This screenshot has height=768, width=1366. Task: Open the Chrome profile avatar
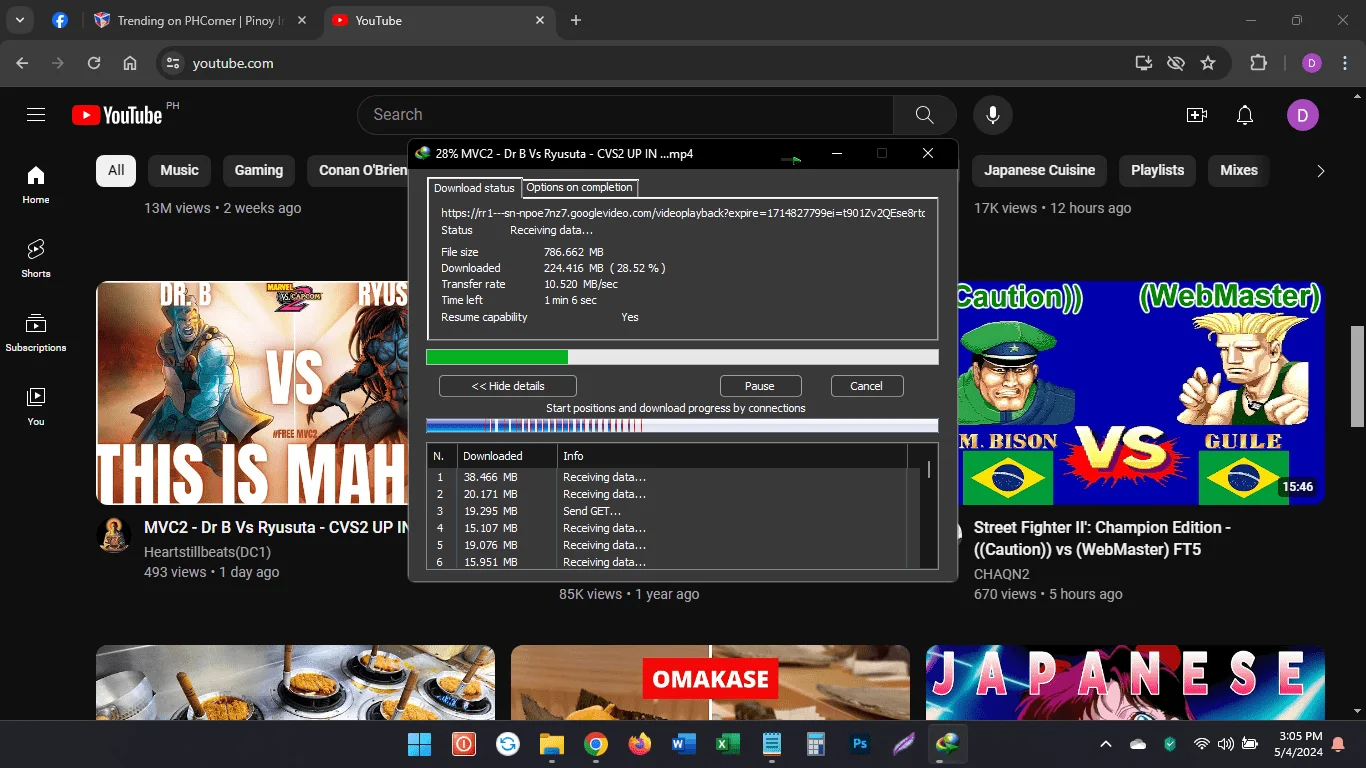[1312, 63]
